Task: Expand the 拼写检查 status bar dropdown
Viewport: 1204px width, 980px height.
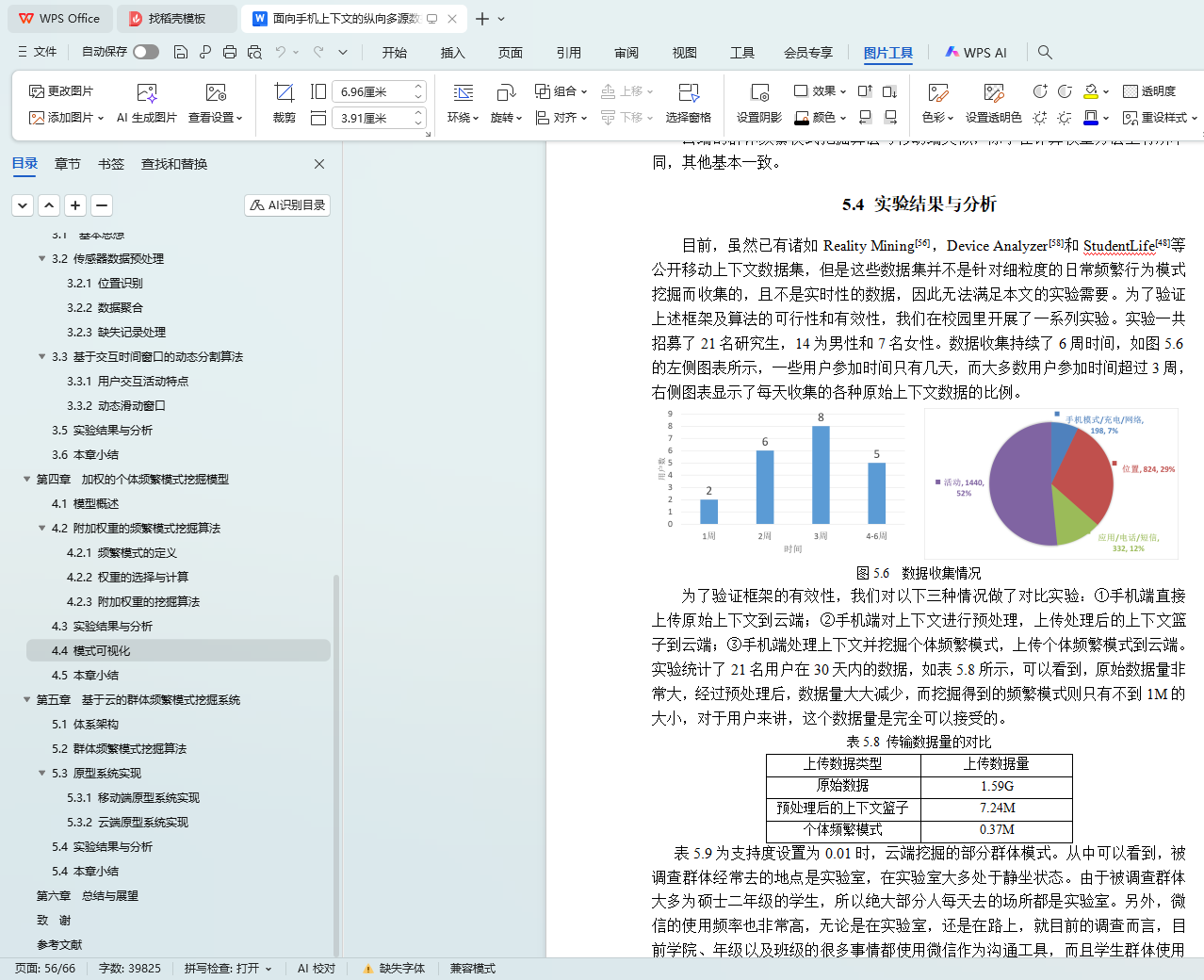Action: coord(268,969)
